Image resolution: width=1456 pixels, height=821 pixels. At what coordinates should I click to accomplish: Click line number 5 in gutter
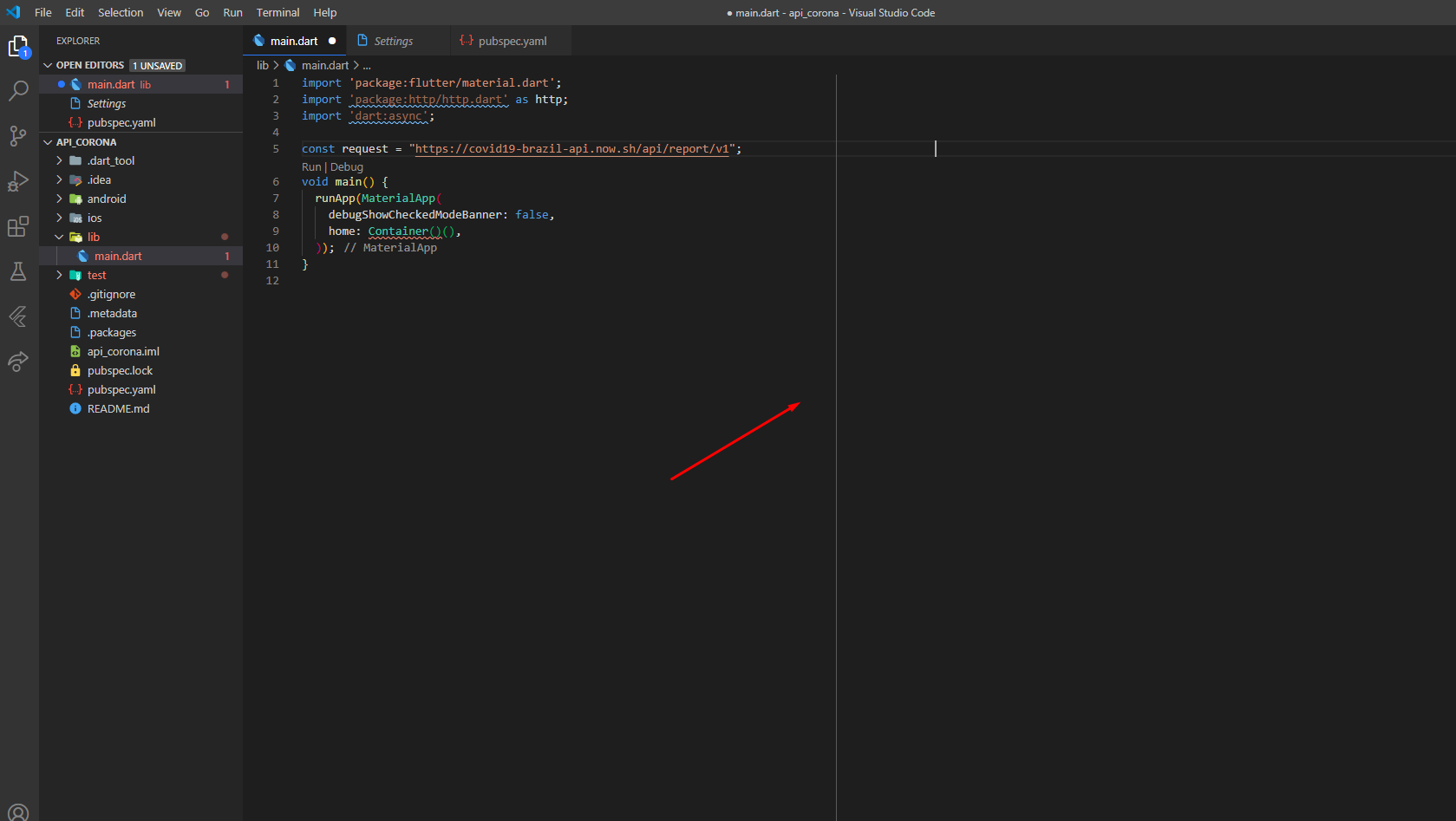[x=276, y=148]
